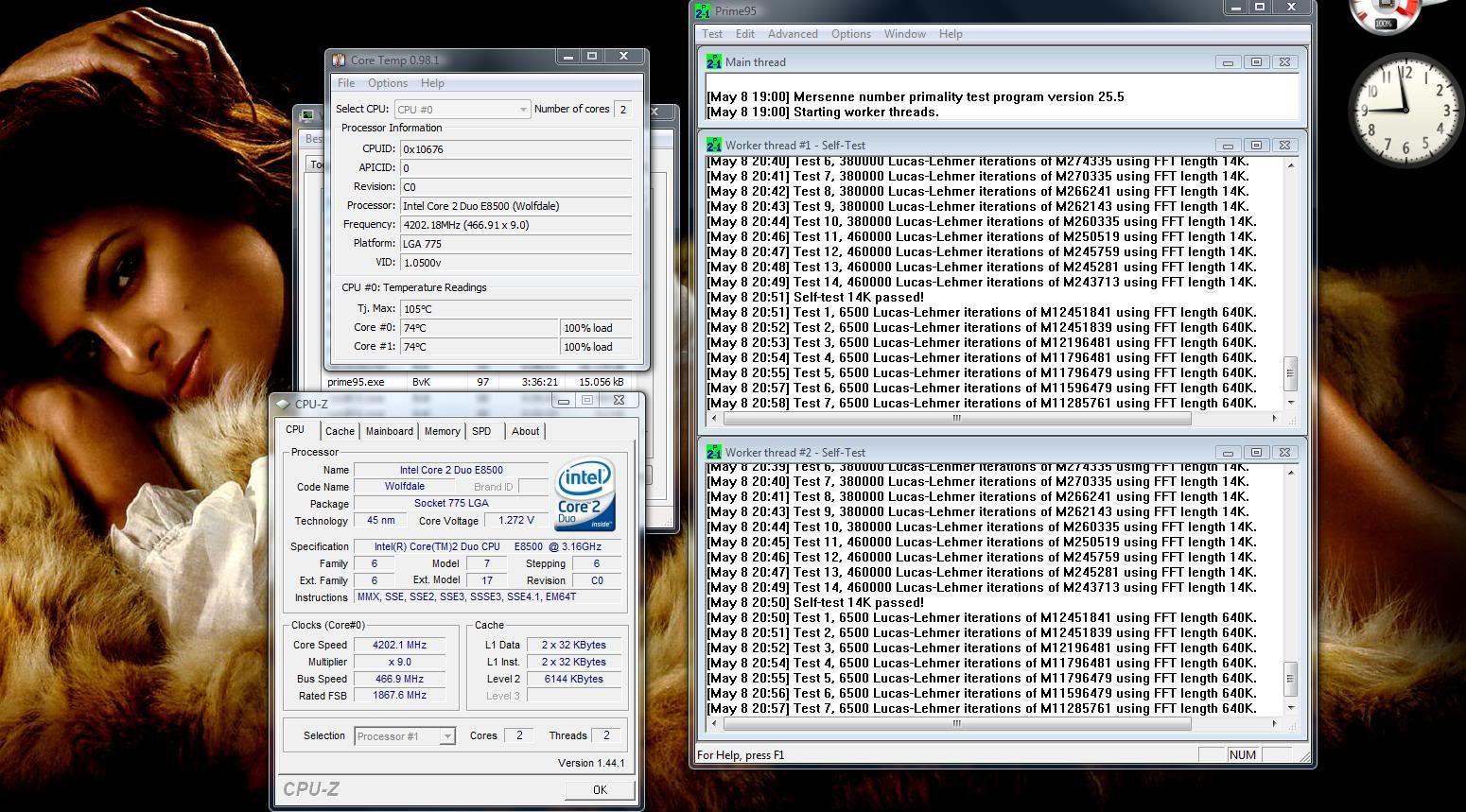Open the File menu in Core Temp

pyautogui.click(x=346, y=83)
